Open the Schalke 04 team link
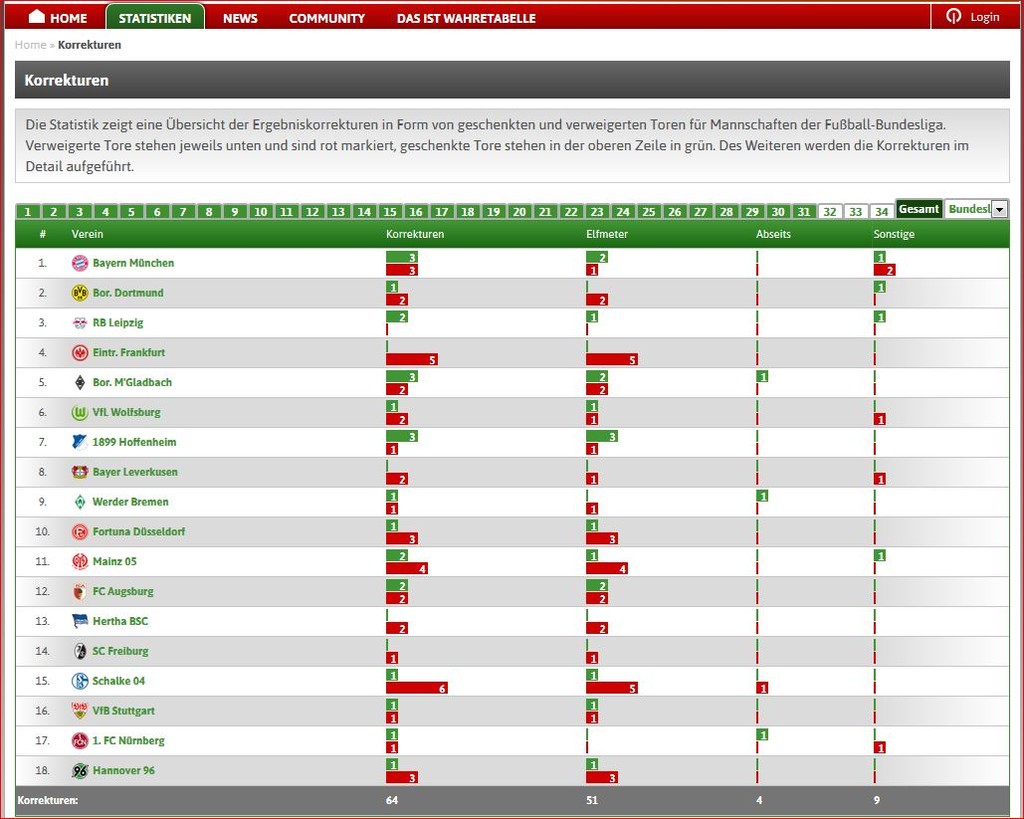The image size is (1024, 819). [x=119, y=681]
